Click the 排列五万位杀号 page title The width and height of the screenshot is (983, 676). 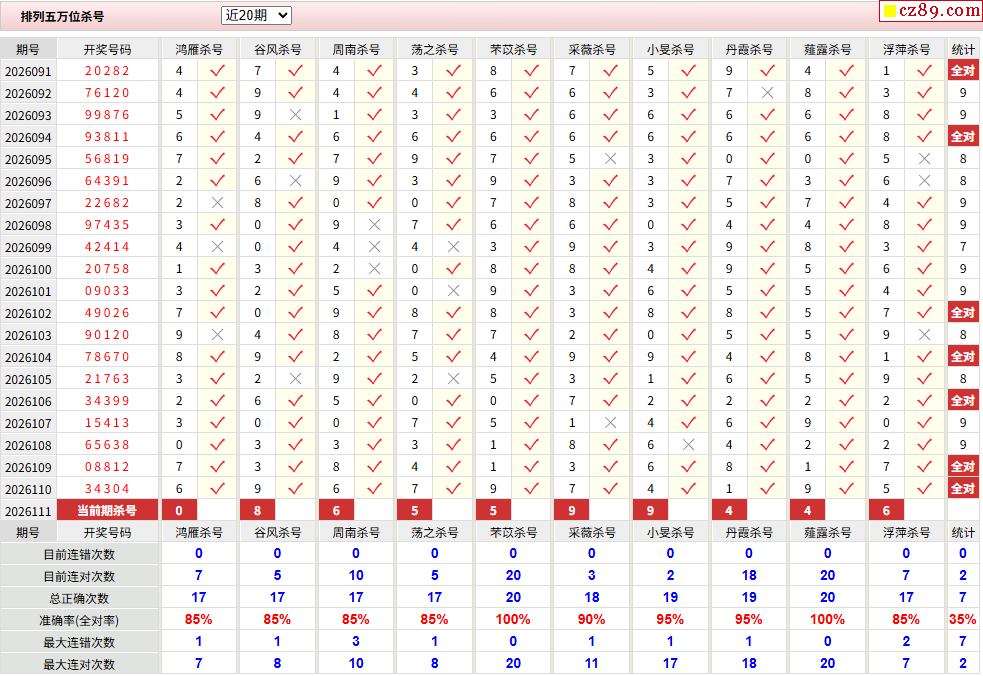click(62, 16)
